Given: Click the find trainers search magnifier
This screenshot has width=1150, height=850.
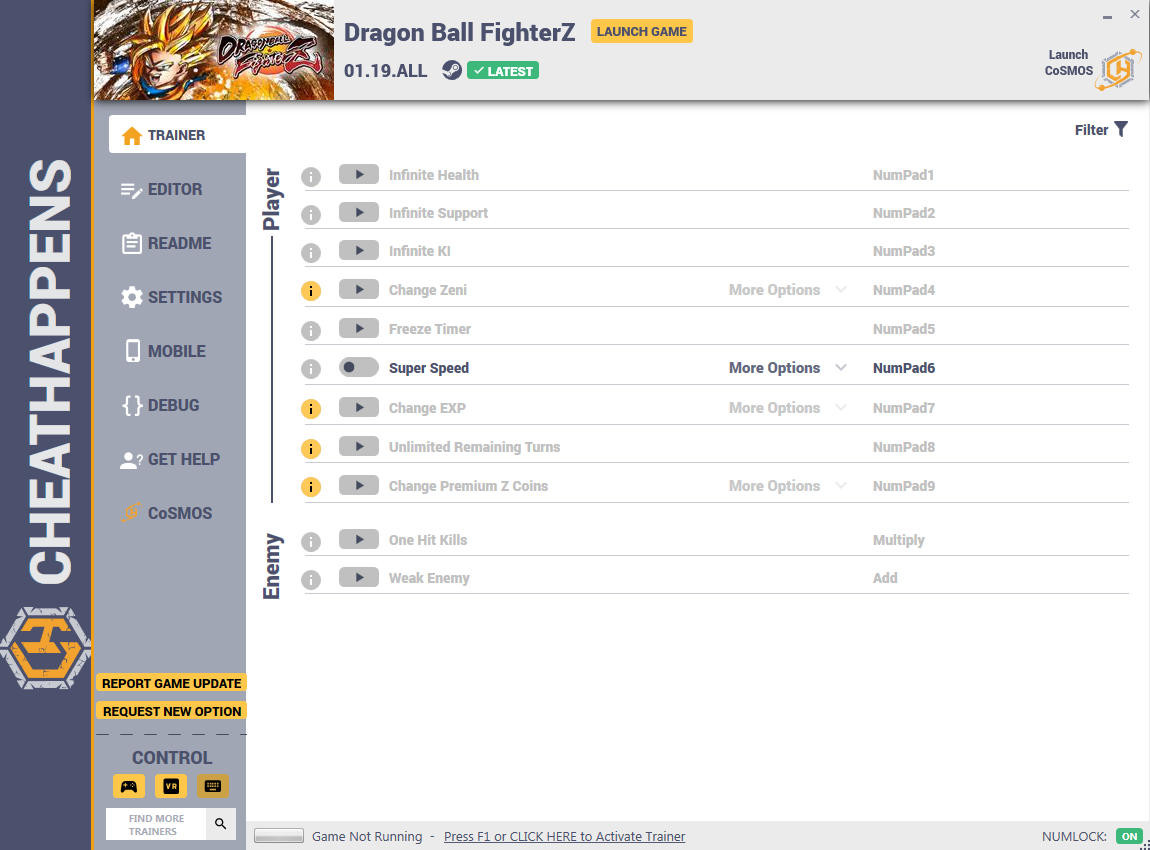Looking at the screenshot, I should point(220,824).
